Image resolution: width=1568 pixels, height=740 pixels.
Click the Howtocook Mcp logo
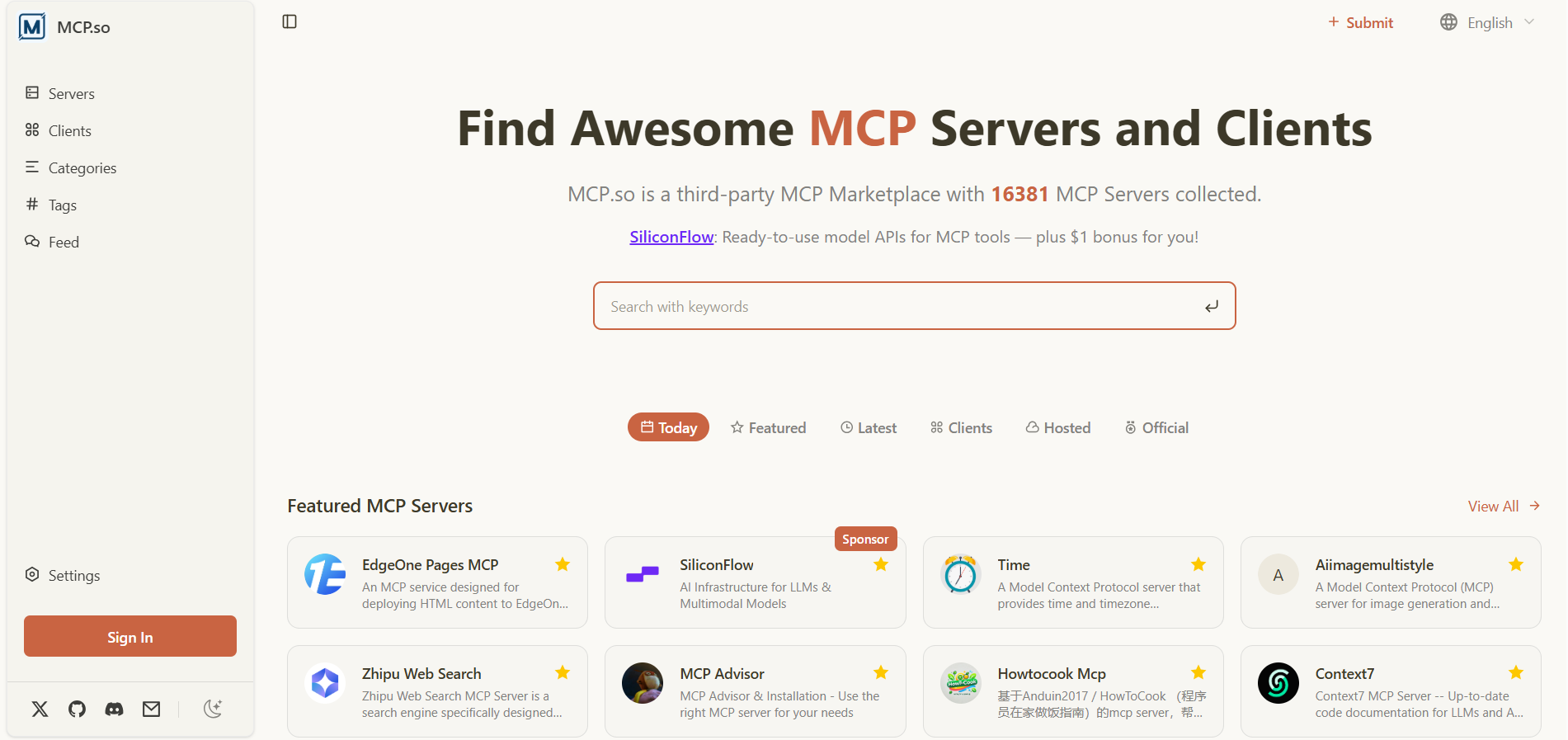[961, 683]
